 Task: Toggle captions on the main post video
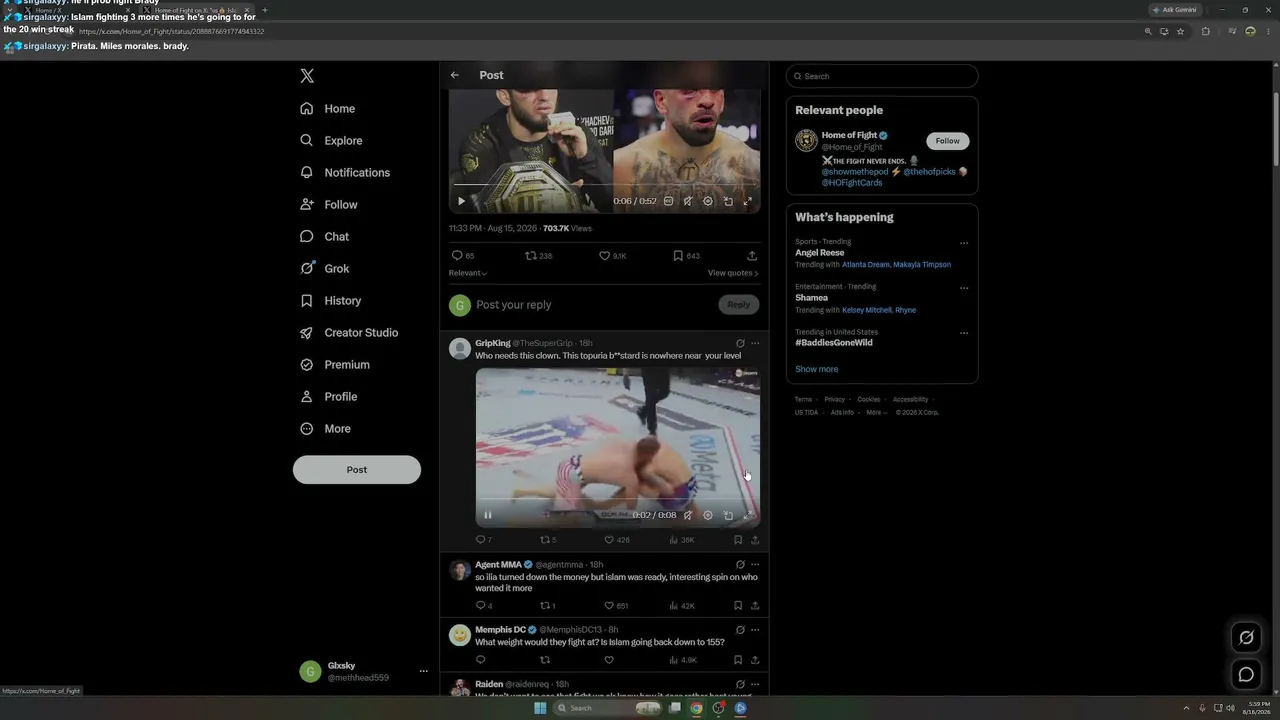(x=668, y=201)
